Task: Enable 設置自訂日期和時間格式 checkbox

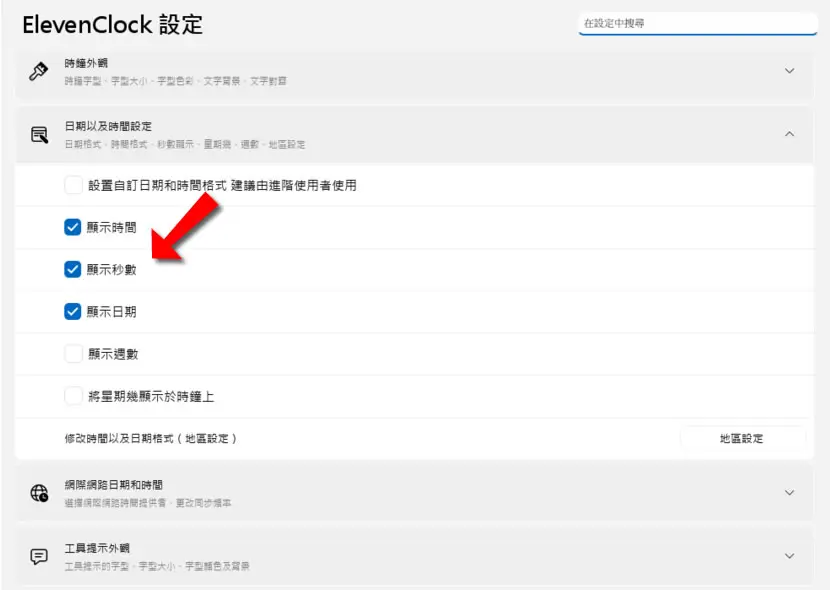Action: tap(73, 185)
